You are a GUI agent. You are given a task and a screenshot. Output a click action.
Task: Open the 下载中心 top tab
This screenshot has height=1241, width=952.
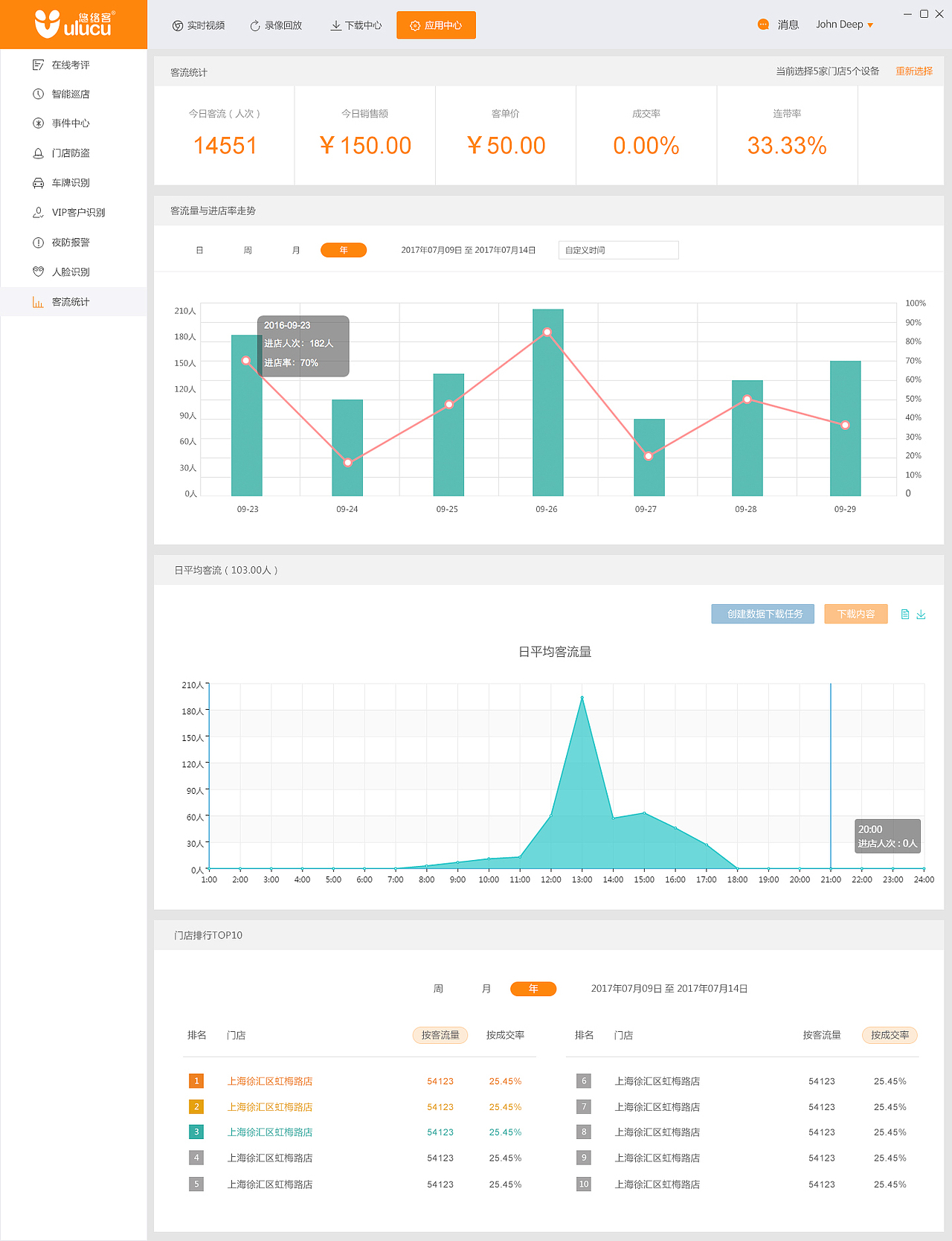click(x=356, y=25)
